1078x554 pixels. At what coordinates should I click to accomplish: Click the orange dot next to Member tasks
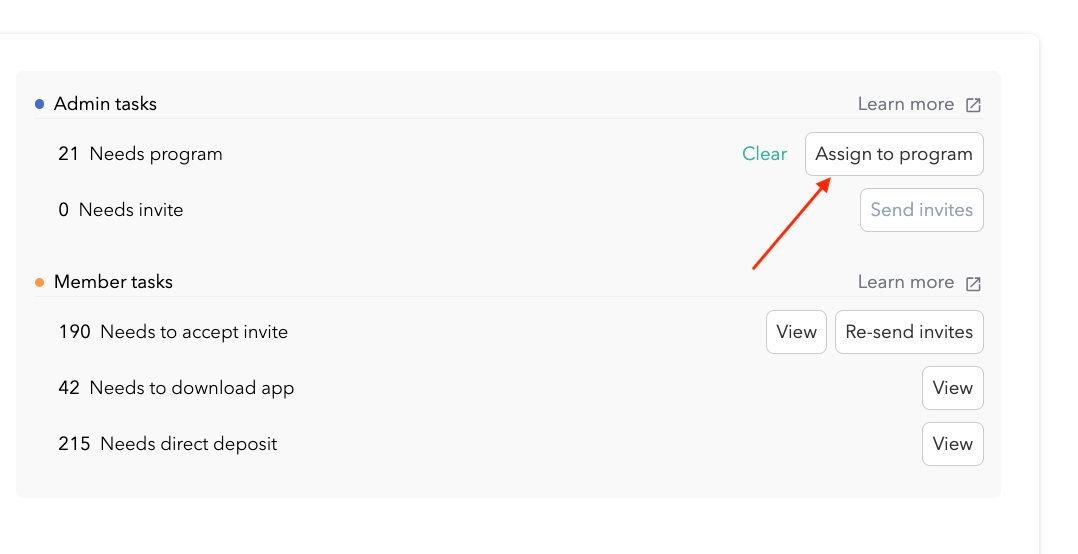point(40,282)
